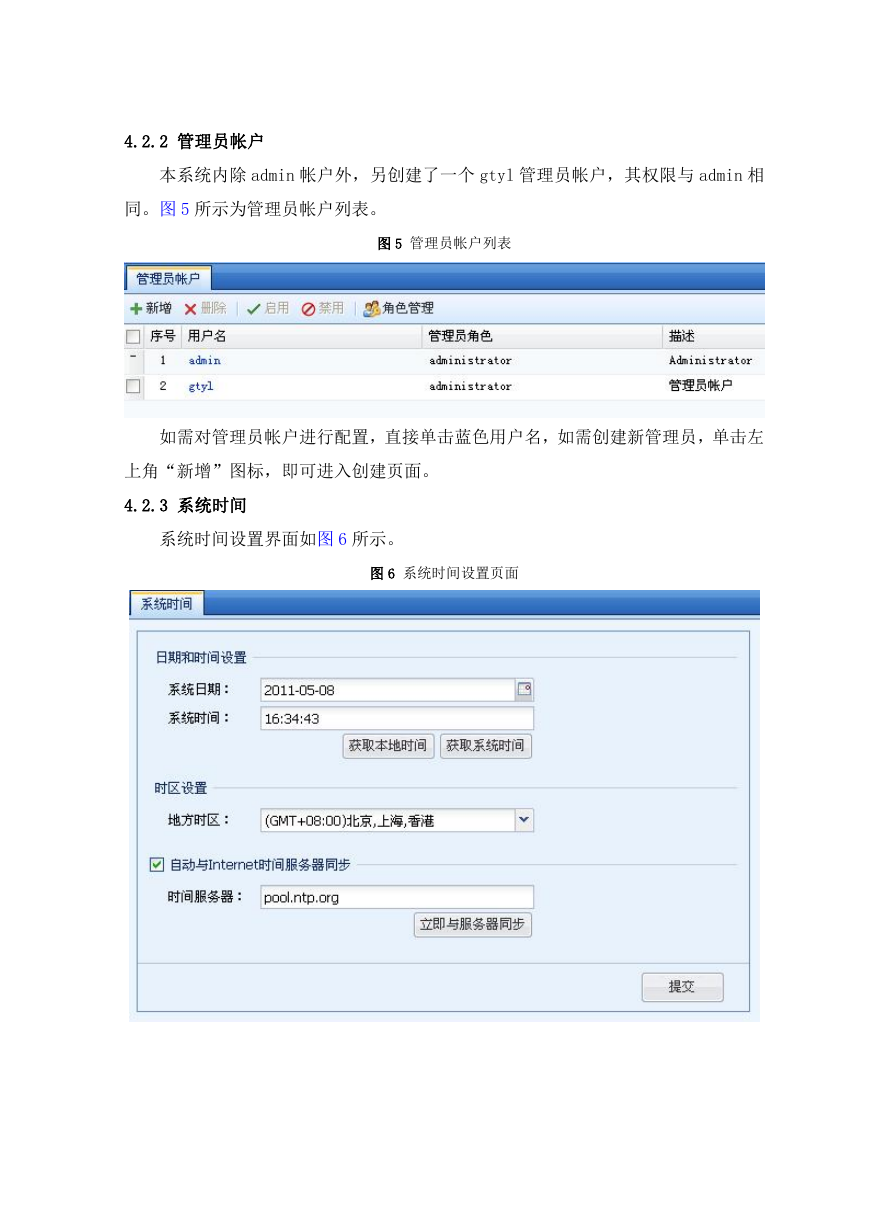This screenshot has height=1228, width=869.
Task: Click the 获取系统时间 button
Action: pos(485,746)
